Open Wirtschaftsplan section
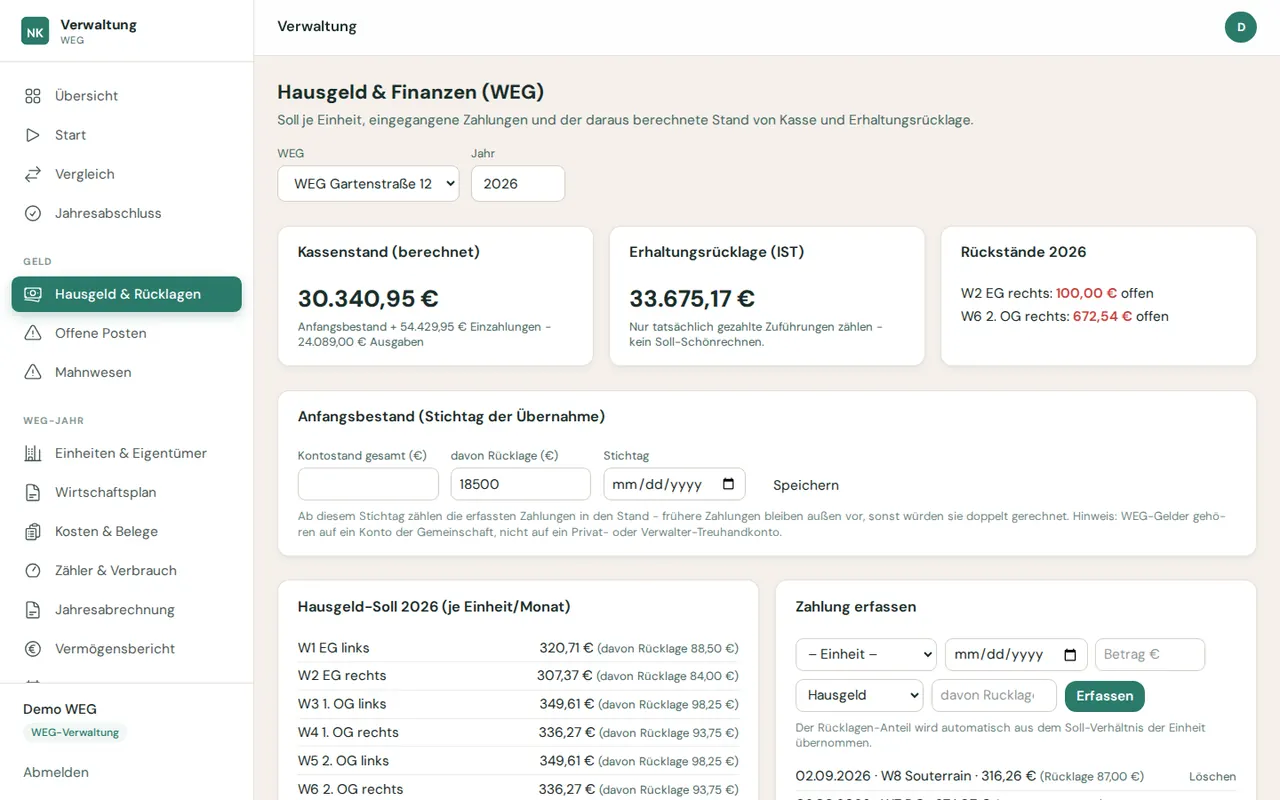 pyautogui.click(x=127, y=492)
